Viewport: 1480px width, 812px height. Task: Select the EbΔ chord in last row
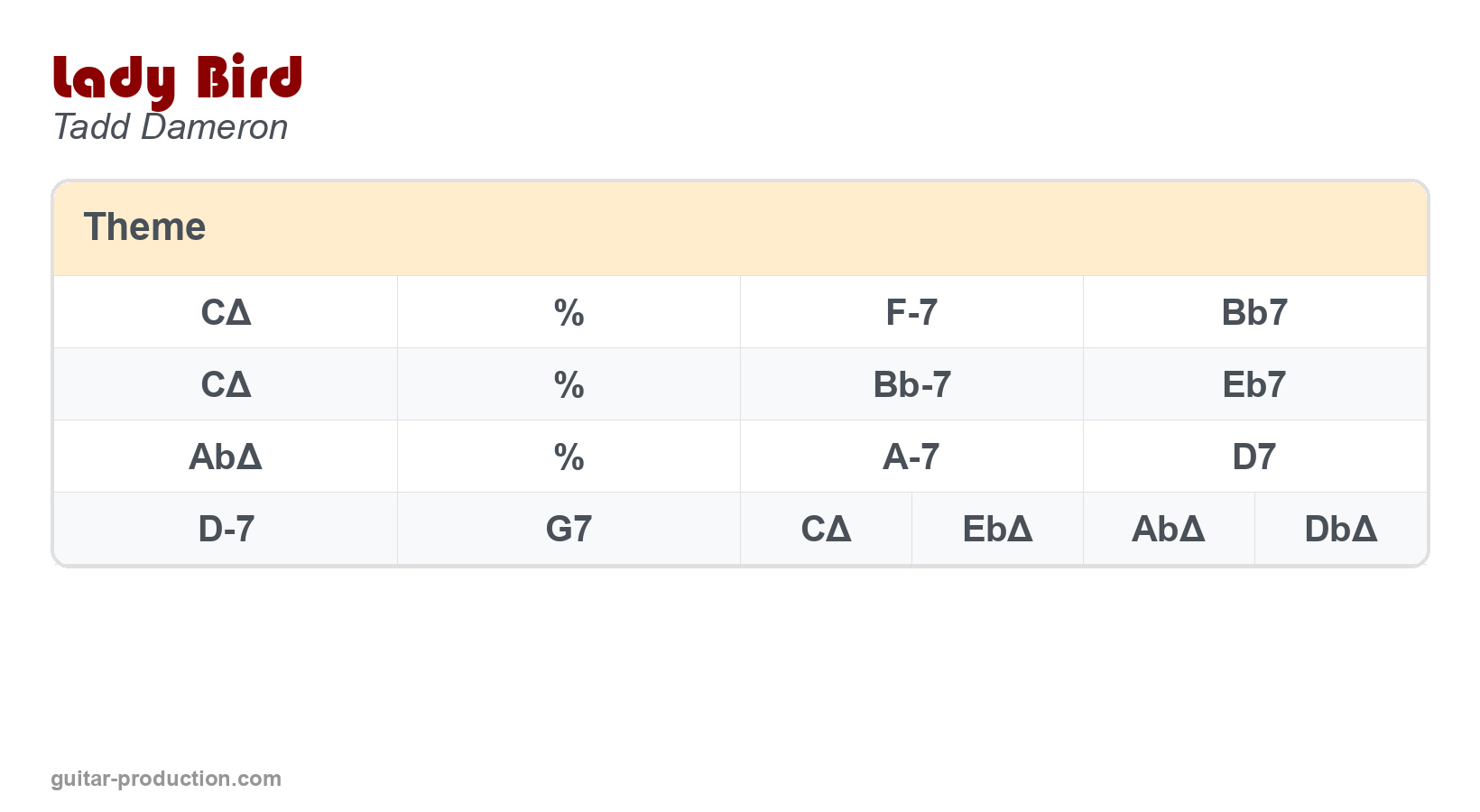[x=997, y=530]
